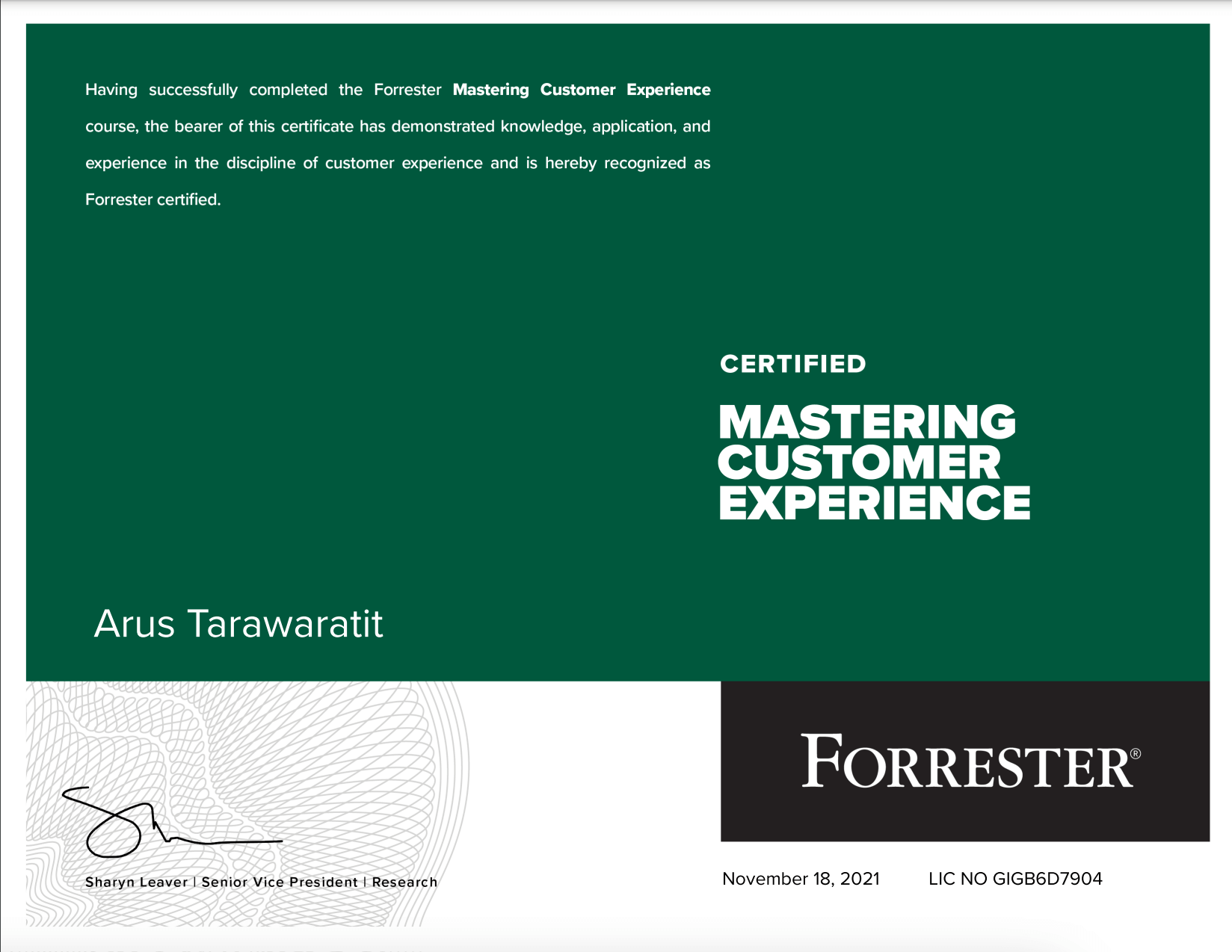Screen dimensions: 1232x952
Task: Click bold Mastering Customer Experience in the paragraph
Action: pyautogui.click(x=582, y=90)
